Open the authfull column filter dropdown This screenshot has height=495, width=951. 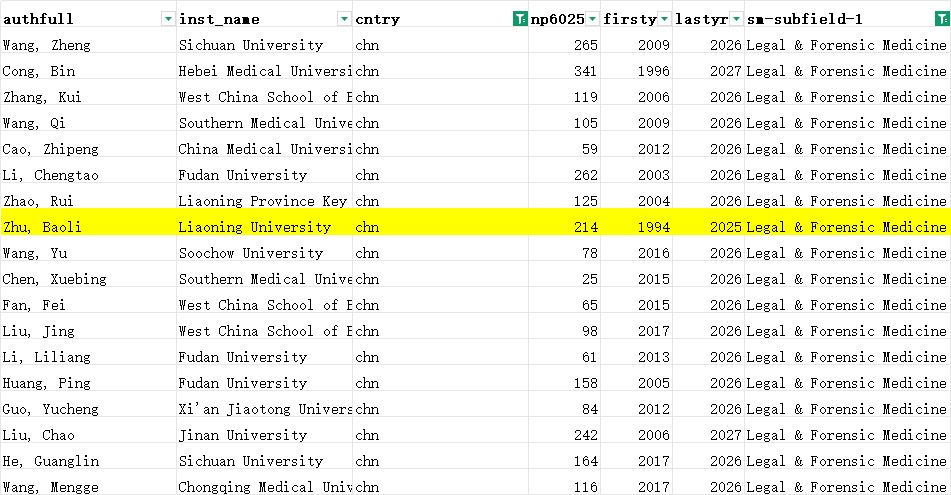pos(168,19)
